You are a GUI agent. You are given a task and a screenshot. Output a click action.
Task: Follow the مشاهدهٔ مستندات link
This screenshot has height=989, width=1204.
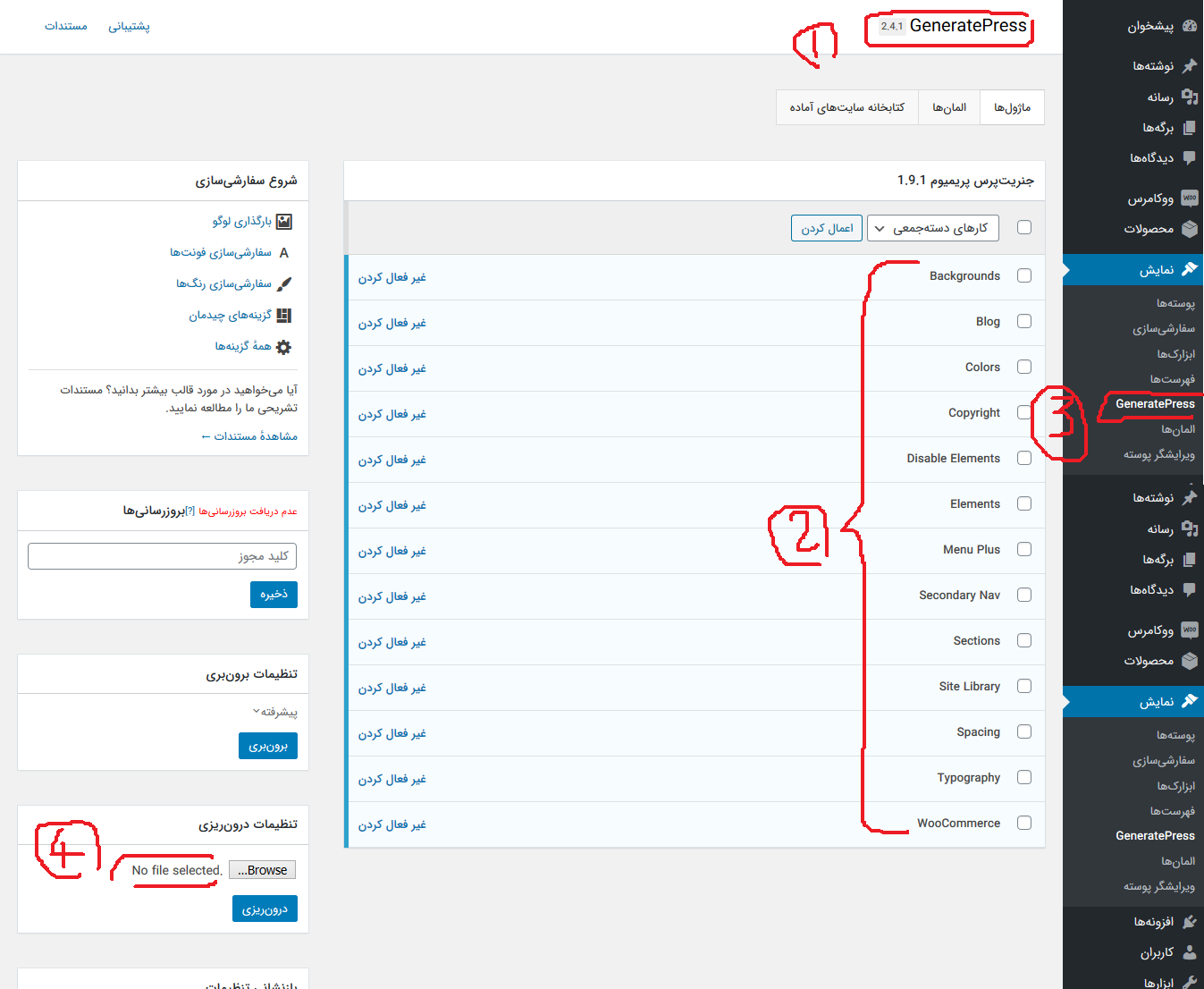(x=249, y=436)
